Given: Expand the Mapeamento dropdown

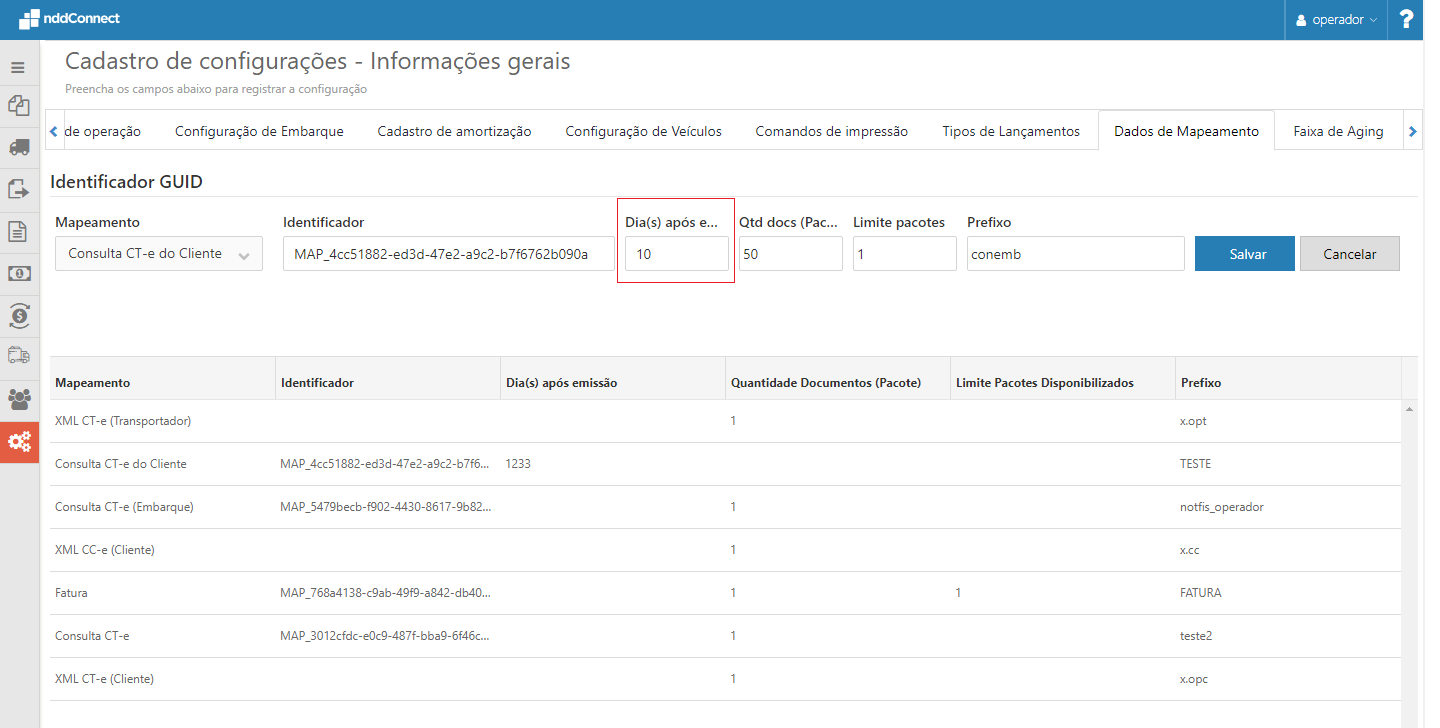Looking at the screenshot, I should pos(159,254).
